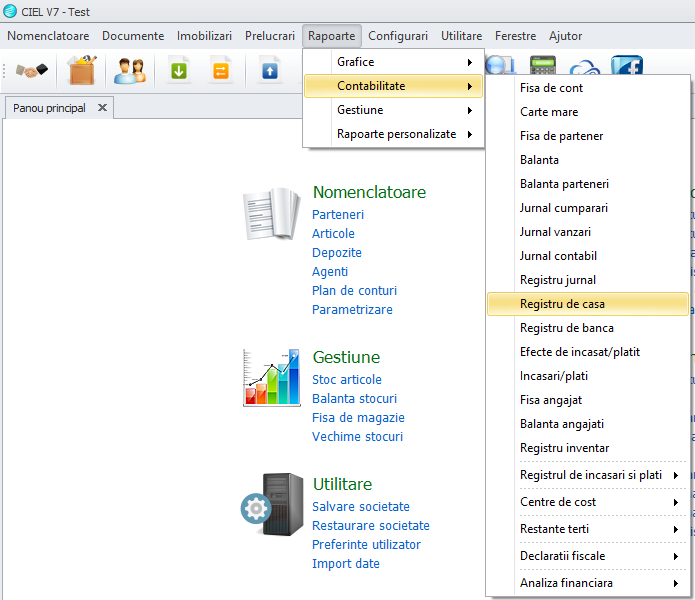Open Jurnal vanzari report
695x600 pixels.
tap(588, 232)
